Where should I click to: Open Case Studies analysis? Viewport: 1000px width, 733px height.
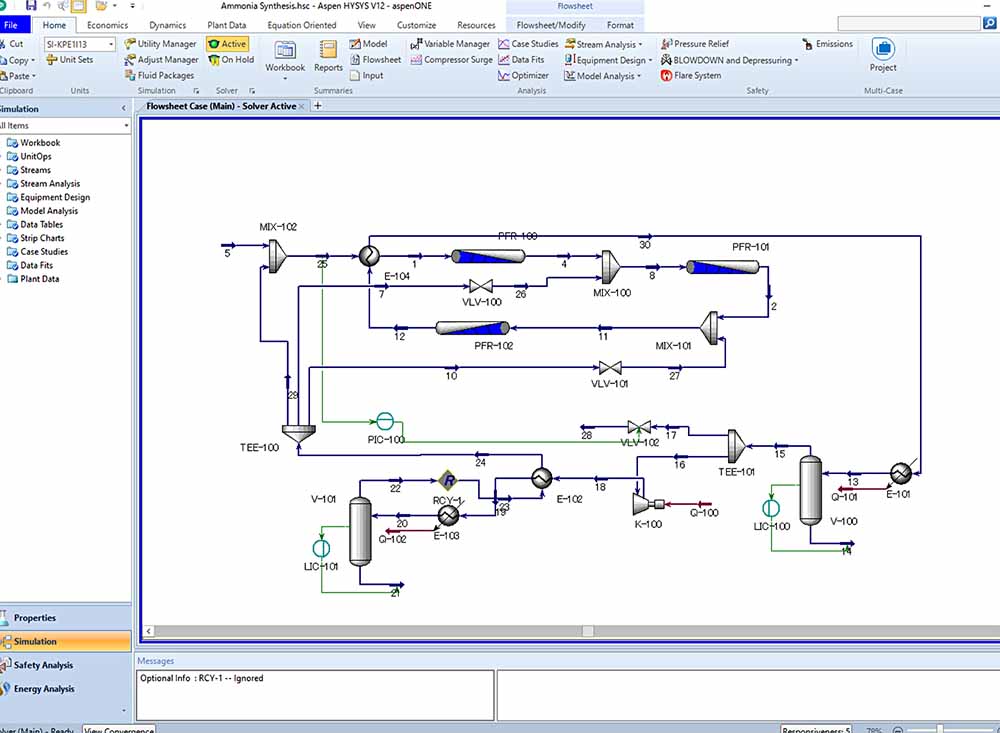pyautogui.click(x=528, y=44)
